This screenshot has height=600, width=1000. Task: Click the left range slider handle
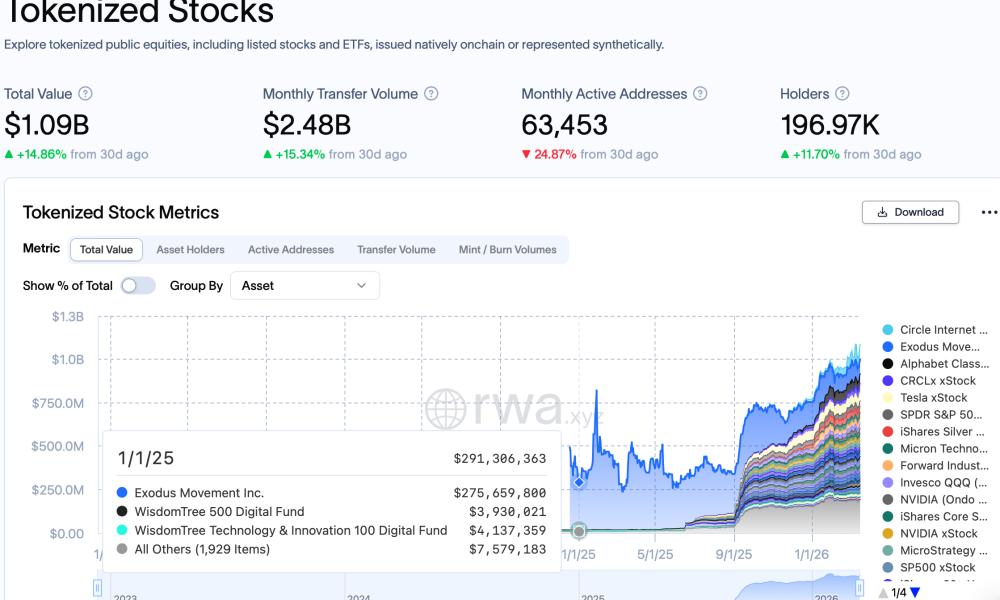98,585
